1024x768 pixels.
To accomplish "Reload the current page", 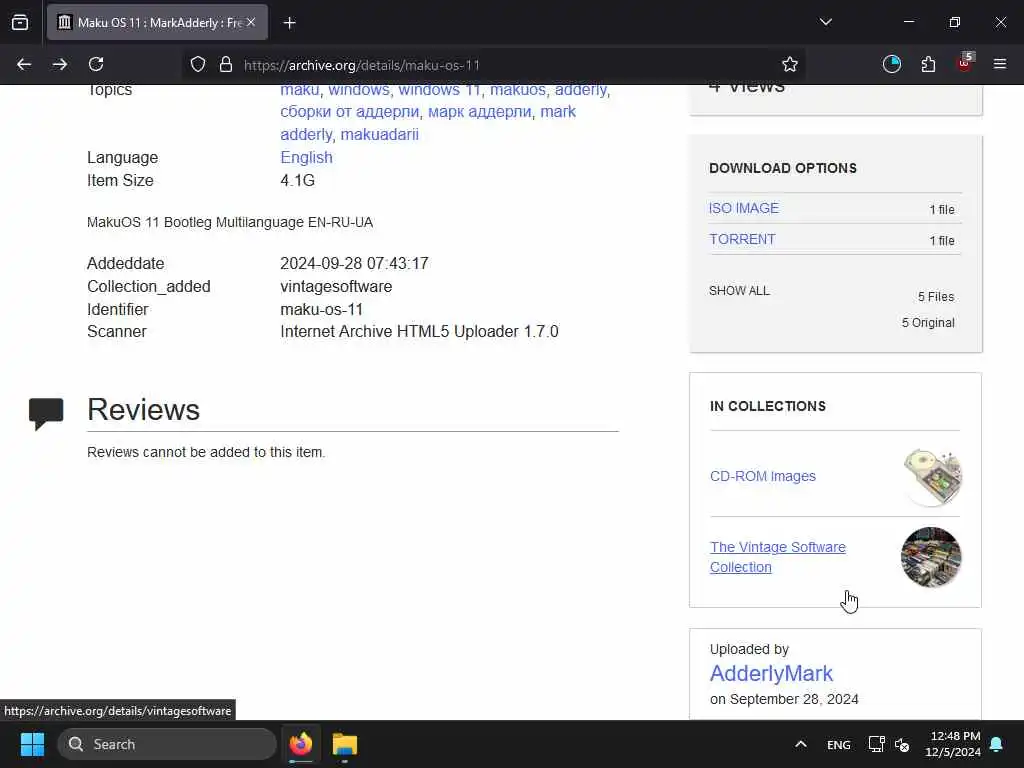I will click(96, 64).
